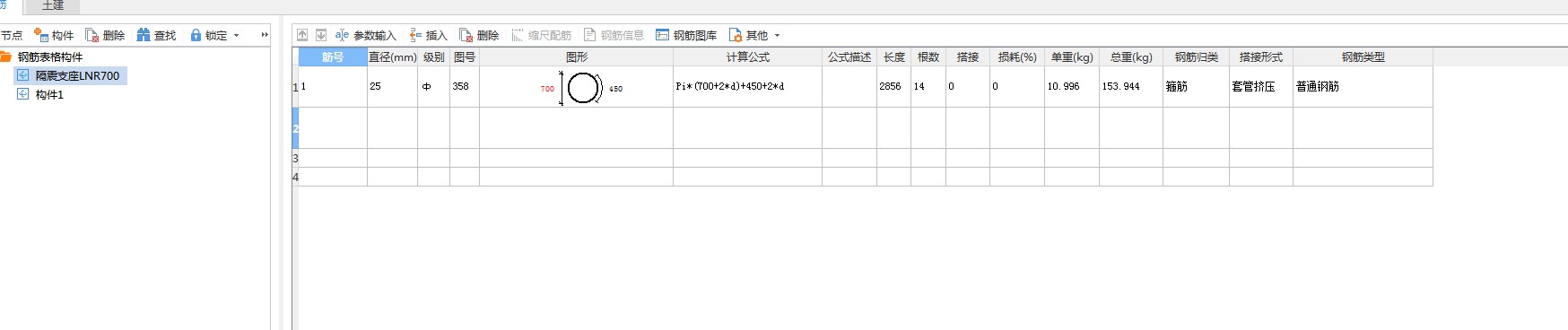This screenshot has width=1568, height=330.
Task: Click the 搭接 column header
Action: 968,56
